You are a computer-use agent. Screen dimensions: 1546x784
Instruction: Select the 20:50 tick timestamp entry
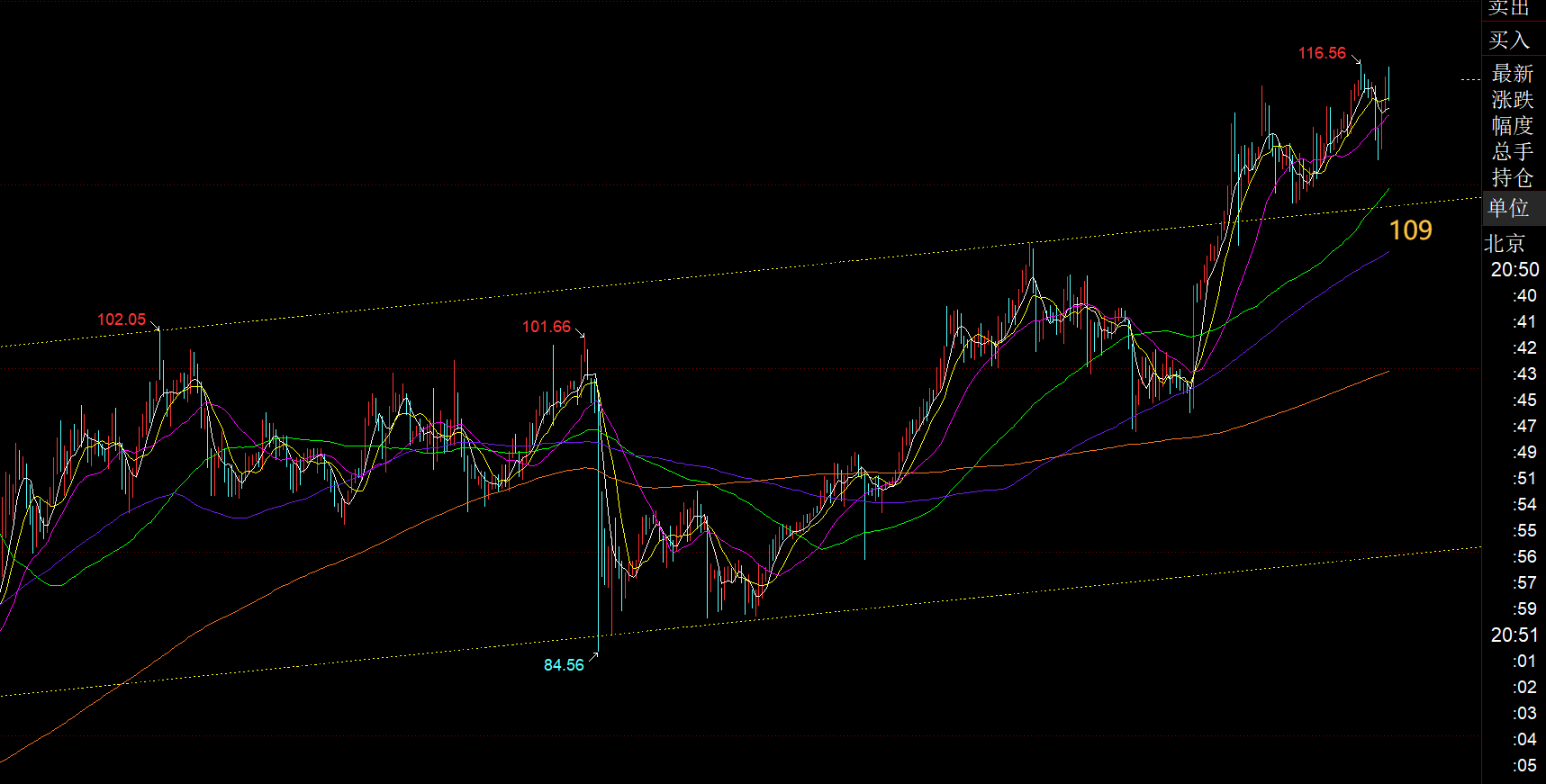pos(1514,269)
